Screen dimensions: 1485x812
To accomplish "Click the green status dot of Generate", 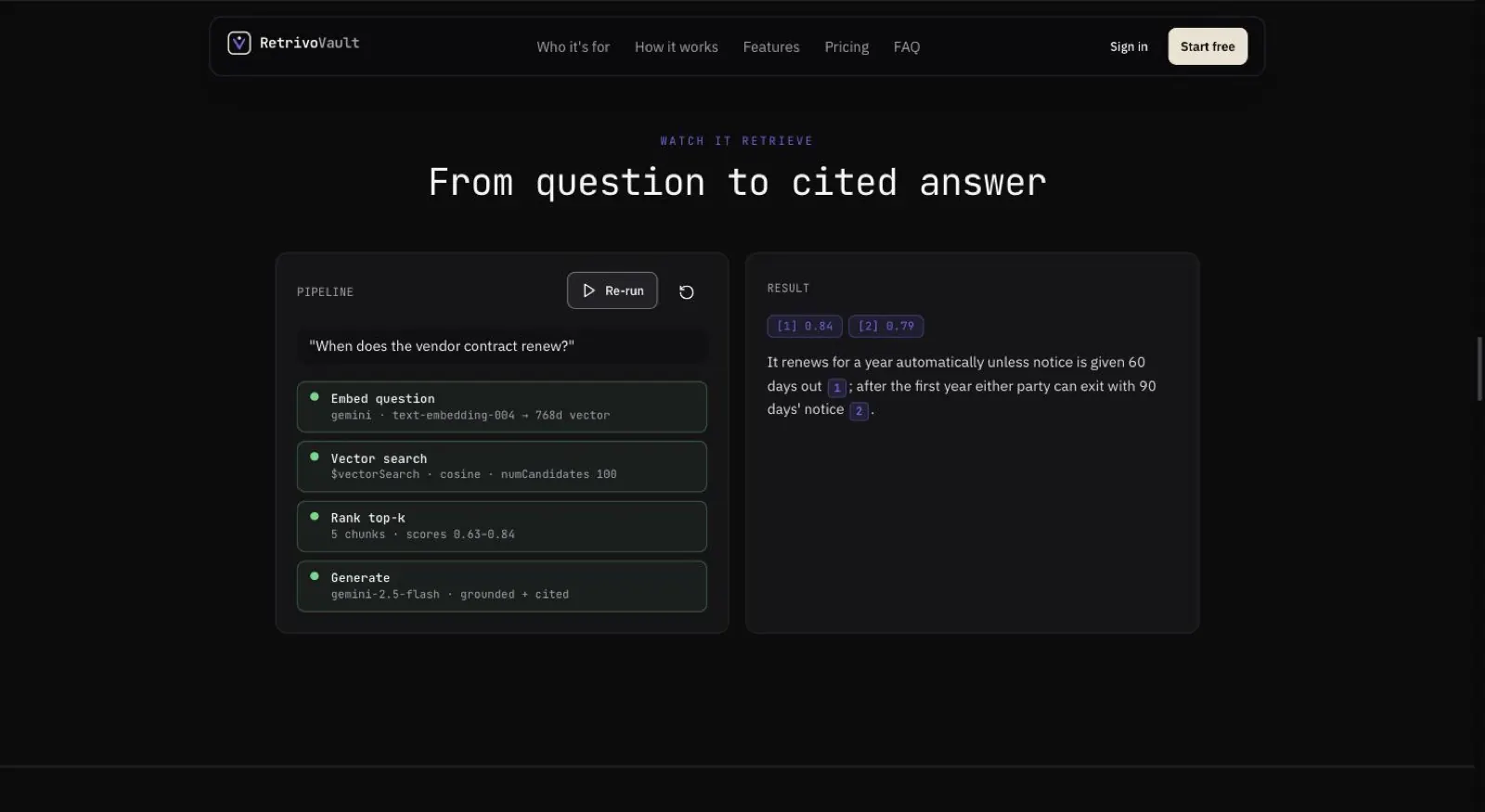I will [x=315, y=576].
